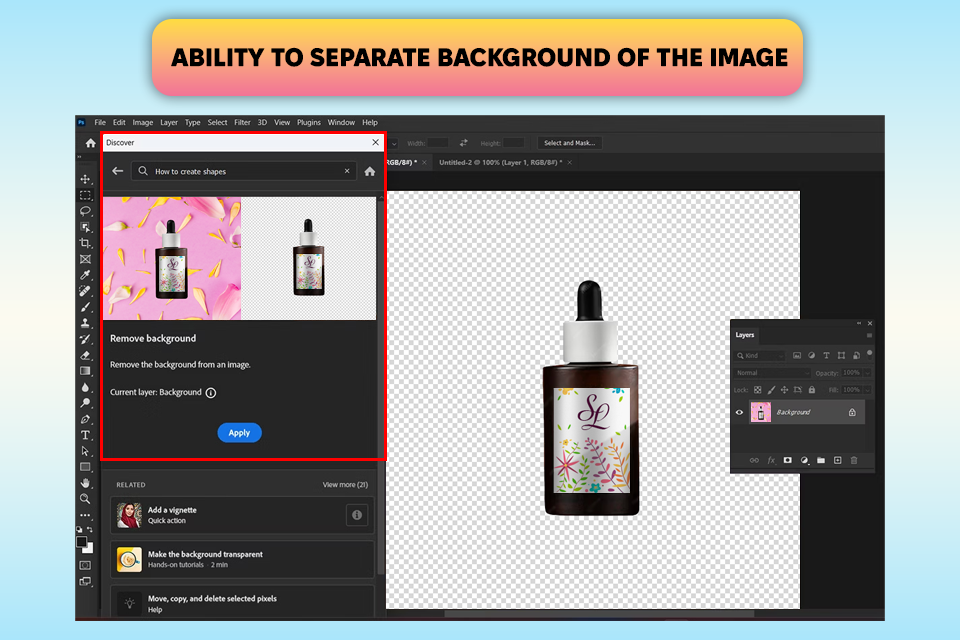Image resolution: width=960 pixels, height=640 pixels.
Task: Show info about current layer
Action: coord(211,393)
